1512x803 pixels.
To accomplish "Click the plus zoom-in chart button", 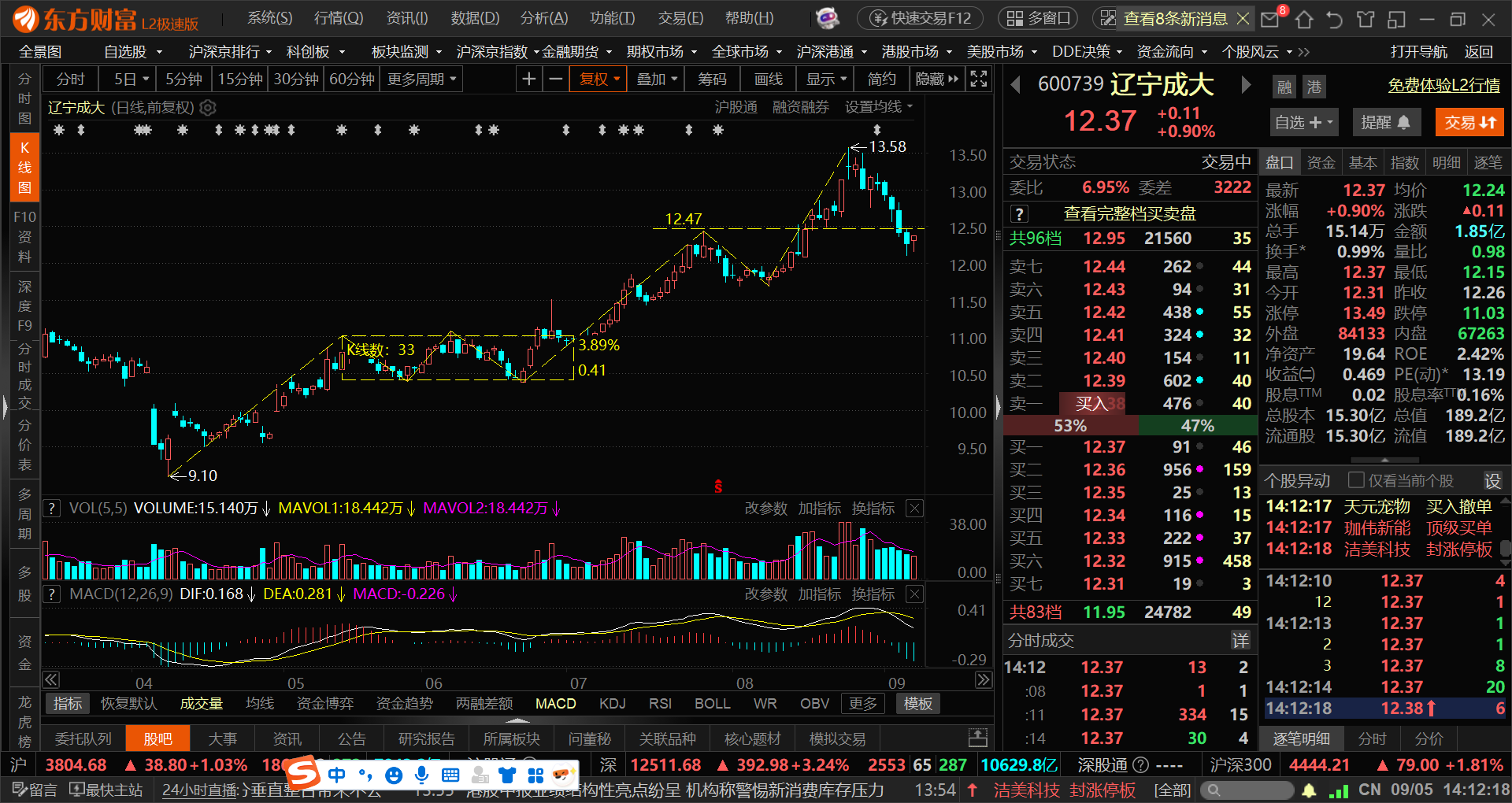I will coord(529,79).
